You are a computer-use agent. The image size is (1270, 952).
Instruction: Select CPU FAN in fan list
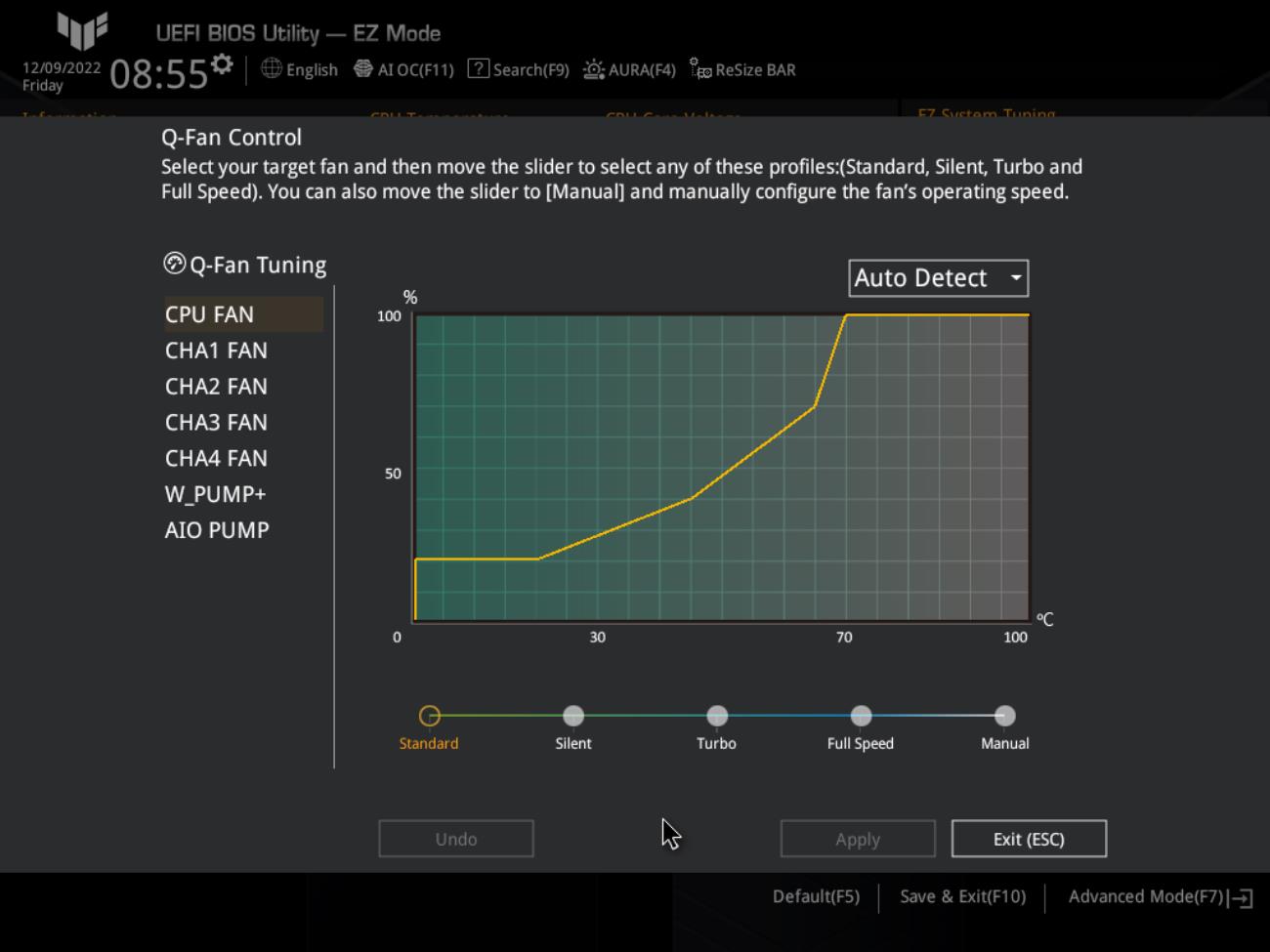point(243,314)
